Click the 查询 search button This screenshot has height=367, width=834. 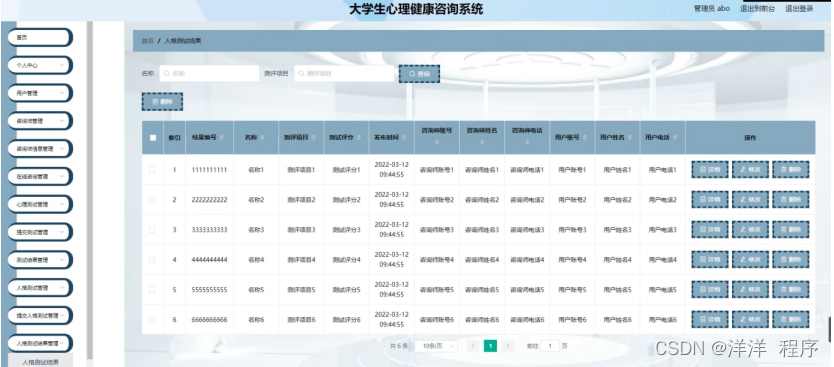click(419, 74)
